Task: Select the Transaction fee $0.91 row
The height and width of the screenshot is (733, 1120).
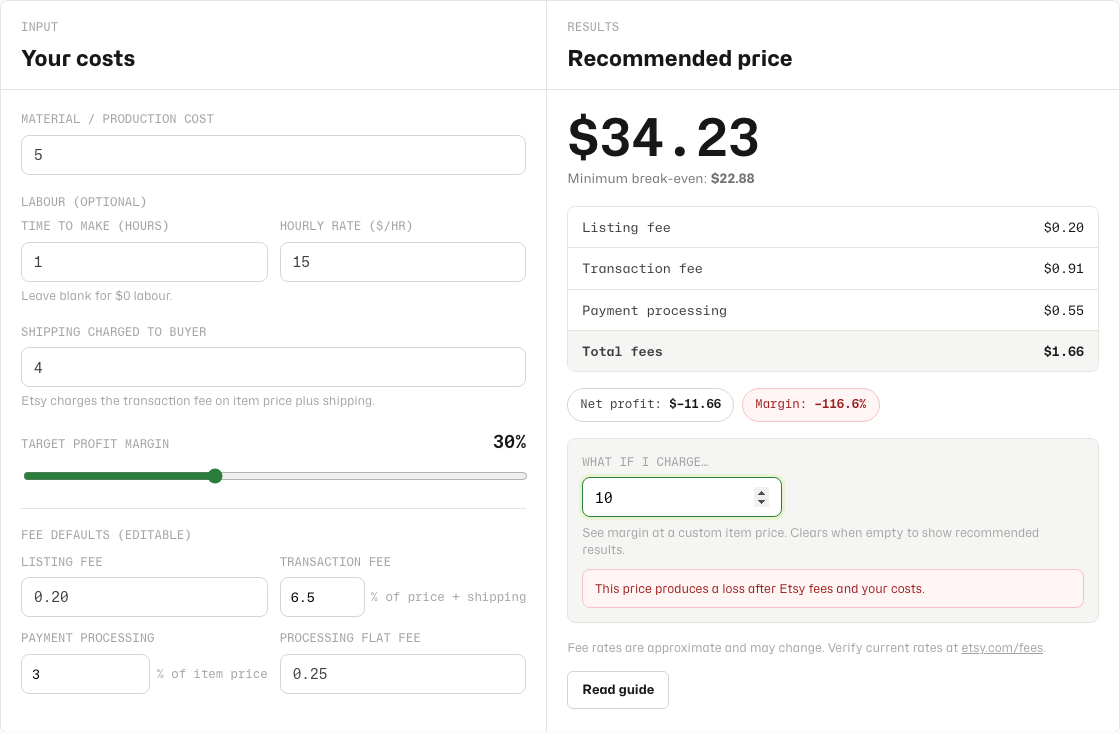Action: click(833, 269)
